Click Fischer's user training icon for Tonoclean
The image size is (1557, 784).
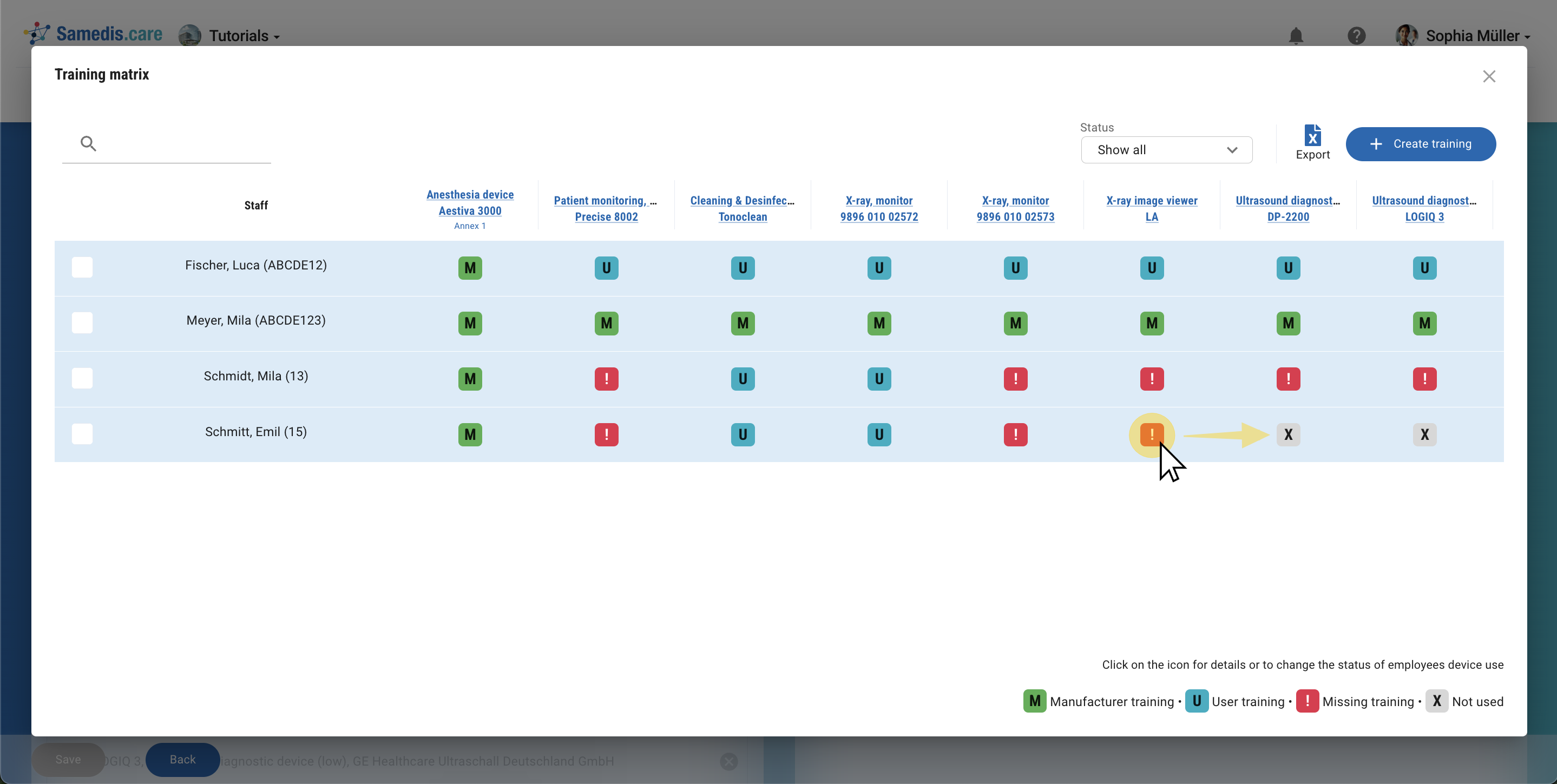pyautogui.click(x=742, y=268)
